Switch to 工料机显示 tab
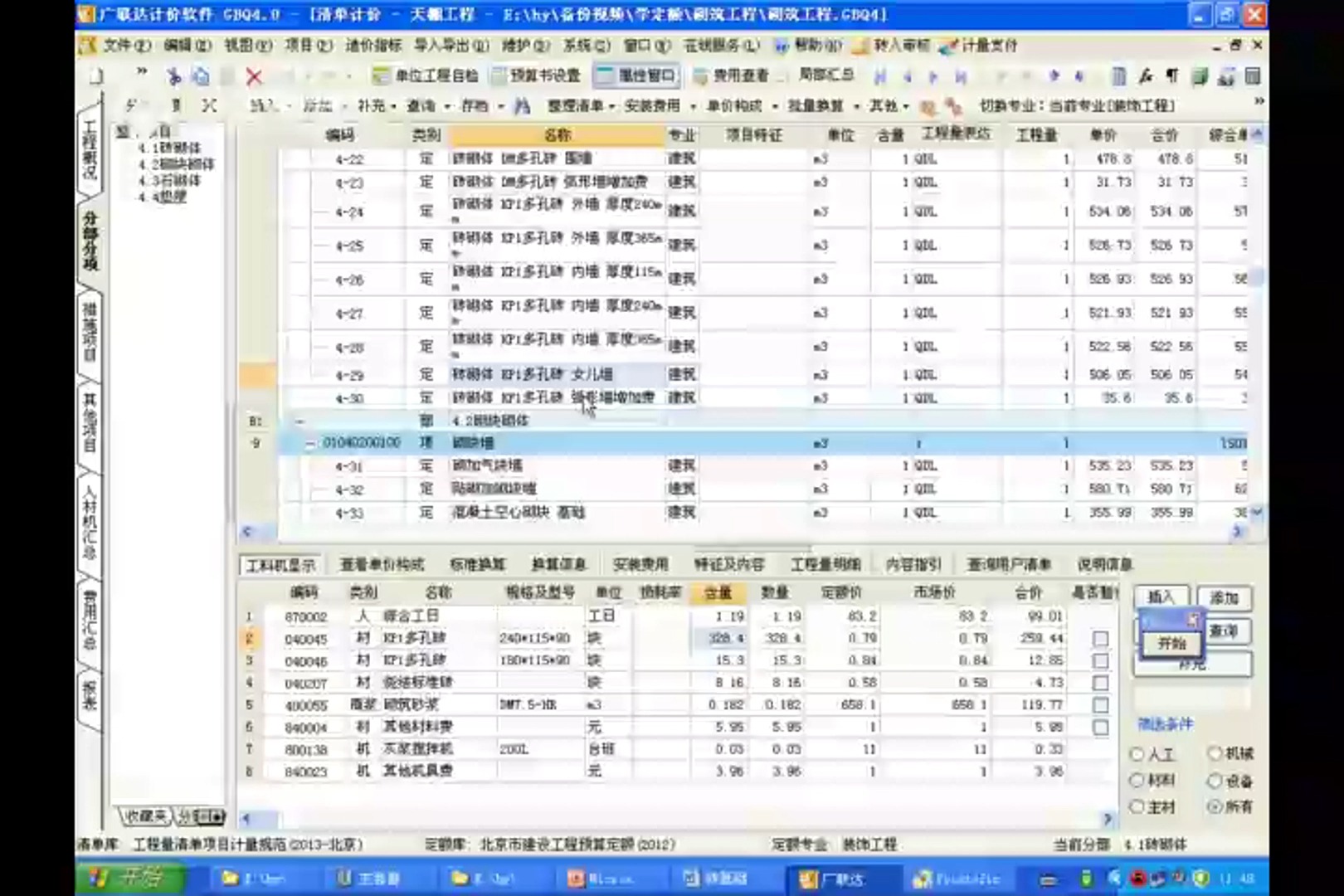The image size is (1344, 896). pos(280,565)
